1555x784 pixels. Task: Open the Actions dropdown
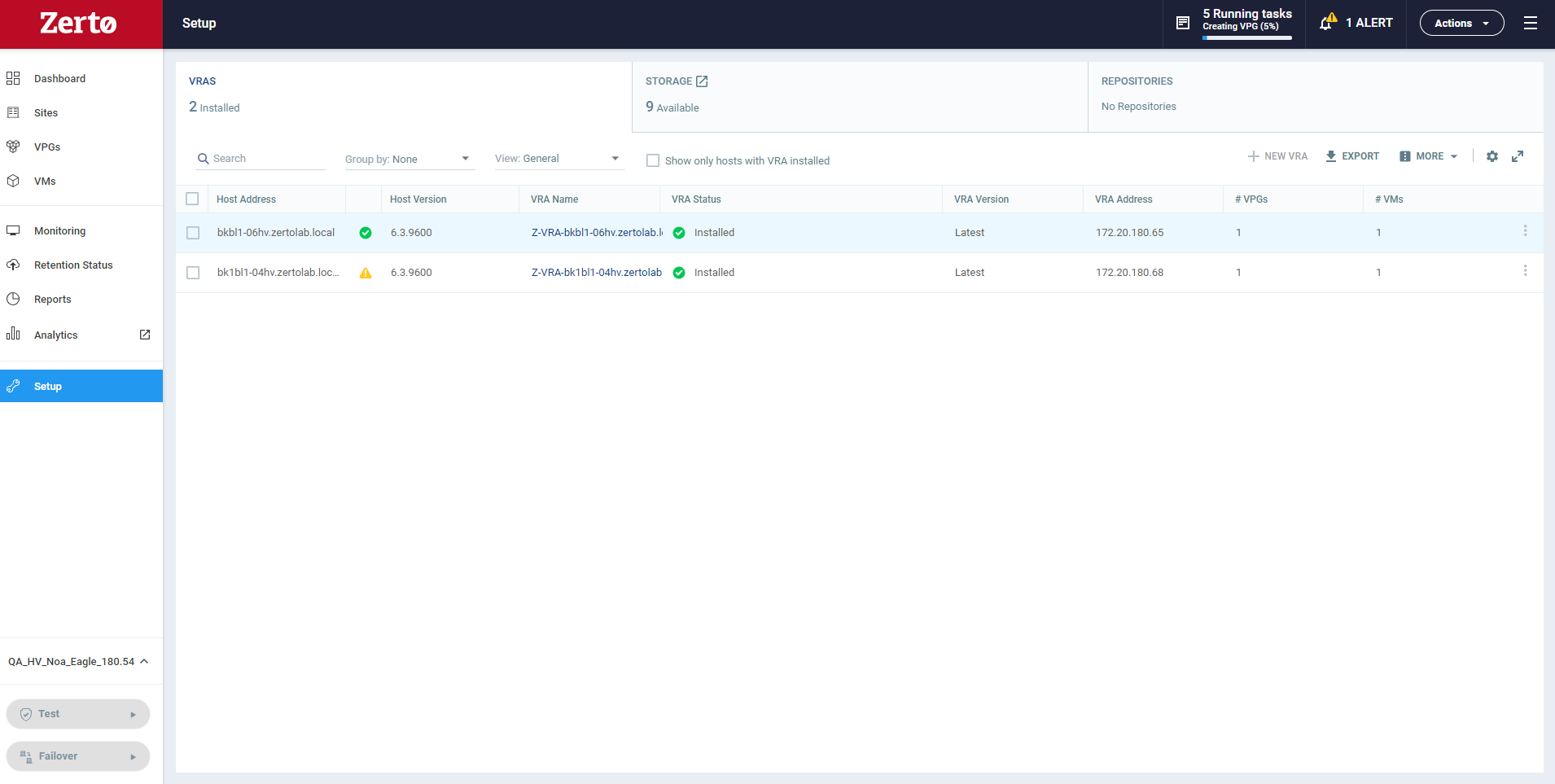click(1461, 23)
